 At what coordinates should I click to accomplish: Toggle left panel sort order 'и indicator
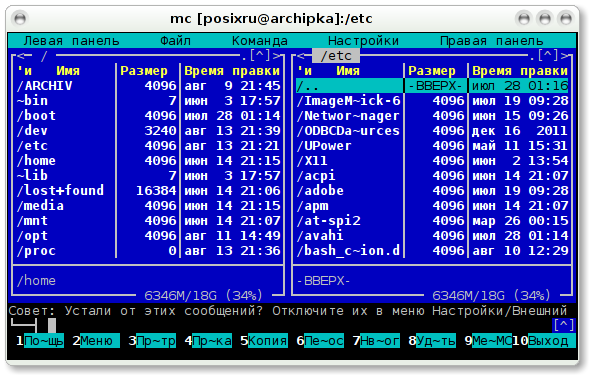tap(24, 71)
